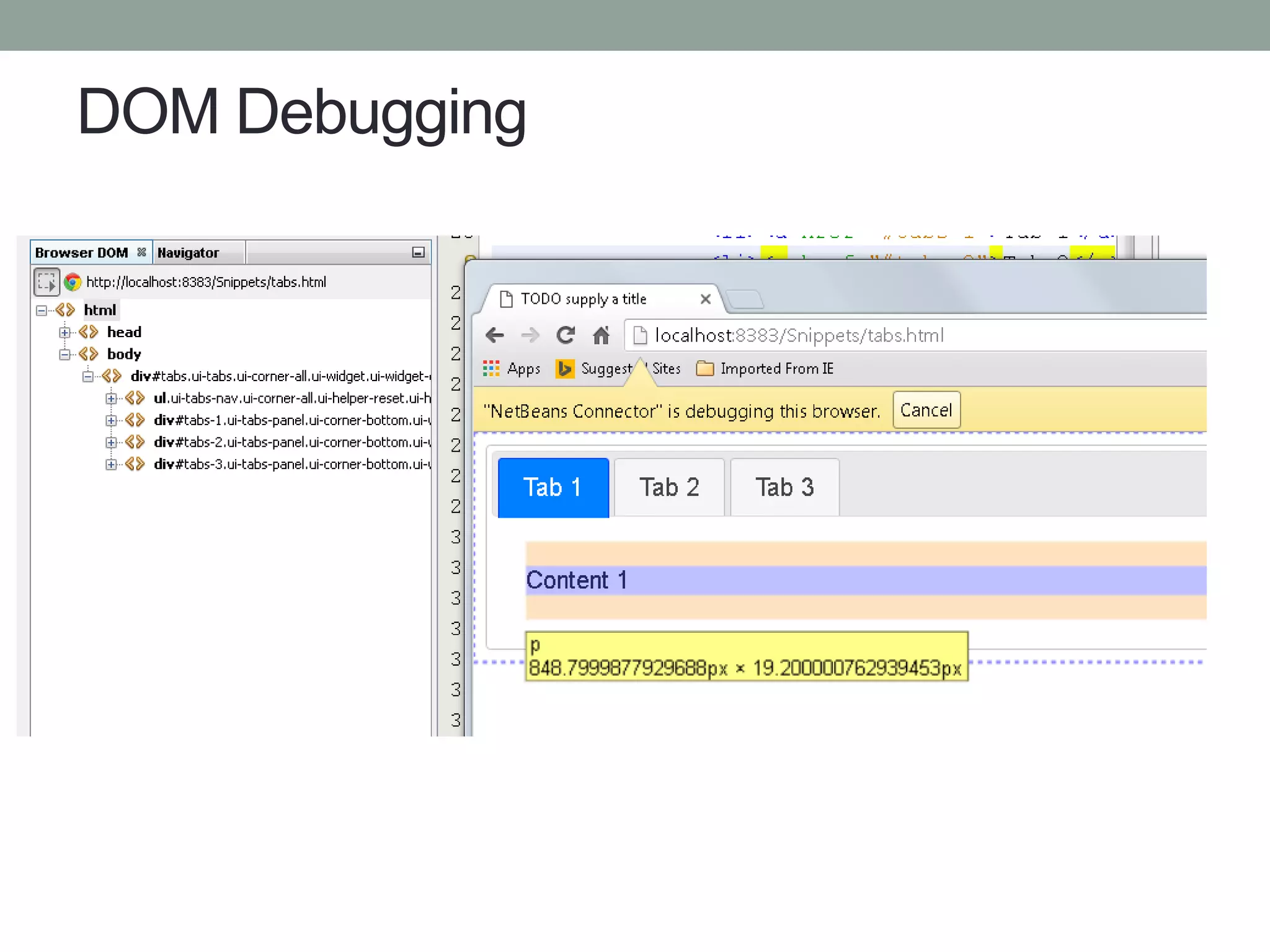
Task: Click the localhost address bar in Chrome
Action: pos(915,335)
